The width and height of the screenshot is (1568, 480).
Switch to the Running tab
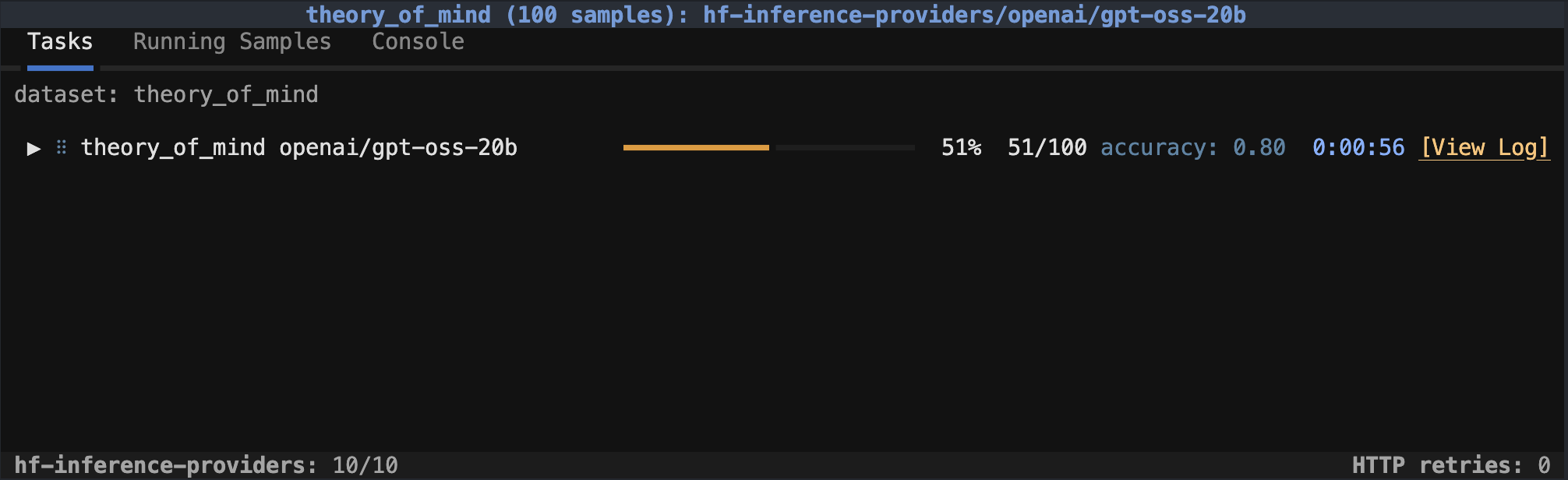click(x=180, y=41)
